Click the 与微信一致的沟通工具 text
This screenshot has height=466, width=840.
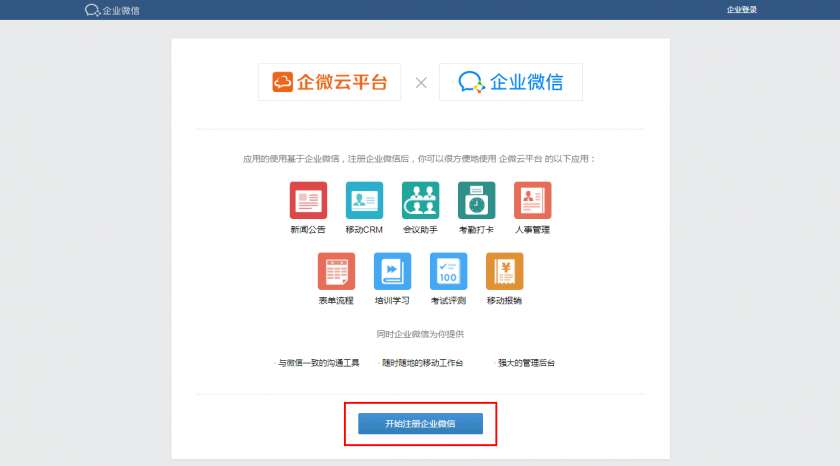[318, 363]
